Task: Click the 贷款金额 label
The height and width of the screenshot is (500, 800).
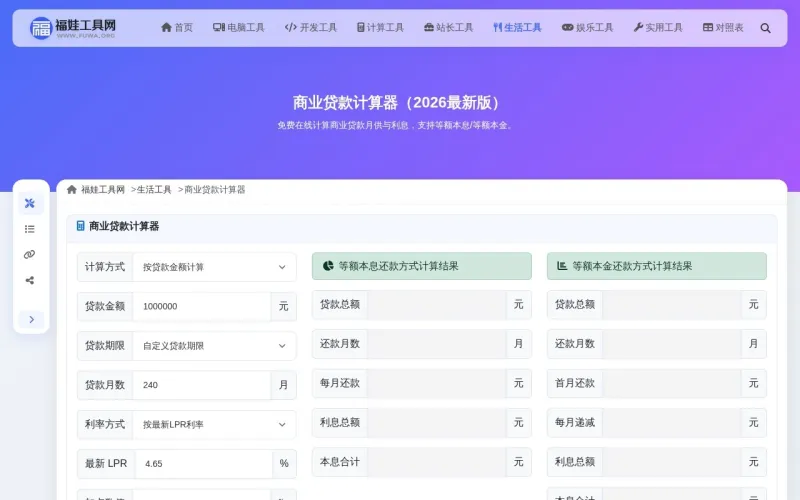Action: tap(105, 306)
